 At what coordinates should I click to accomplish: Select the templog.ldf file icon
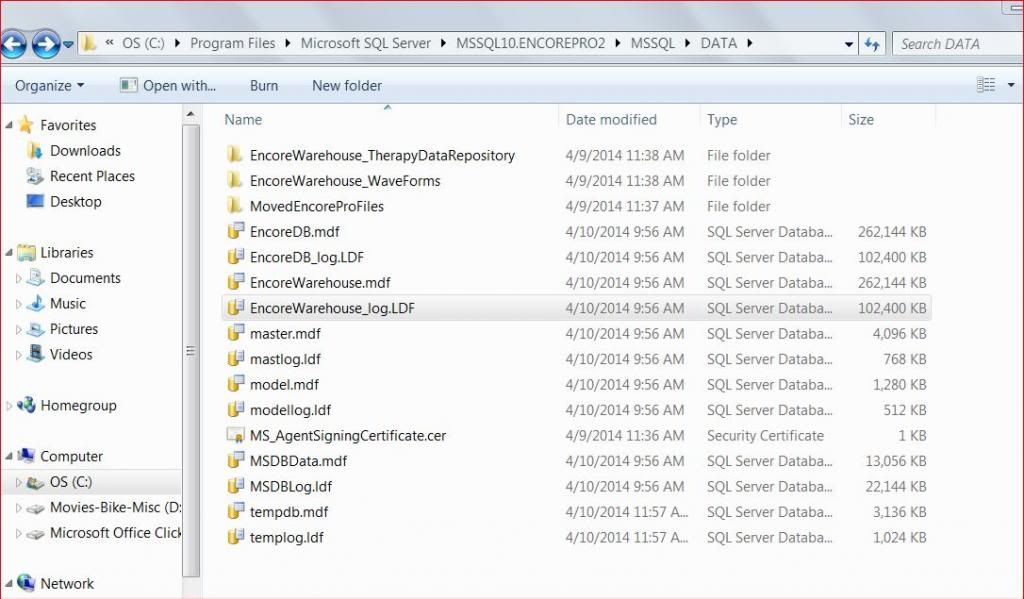[235, 537]
